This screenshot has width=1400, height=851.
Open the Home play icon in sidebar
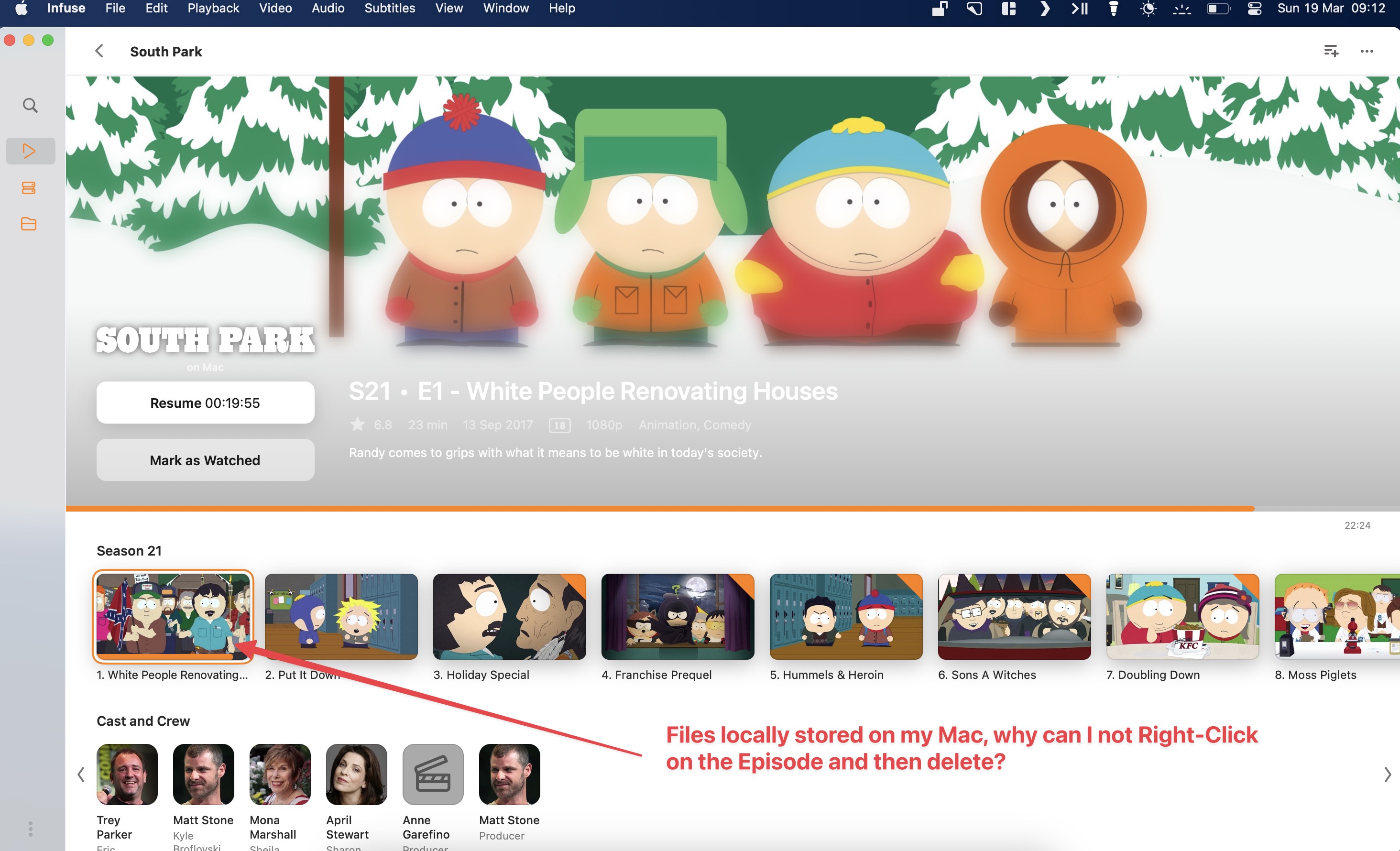(30, 151)
